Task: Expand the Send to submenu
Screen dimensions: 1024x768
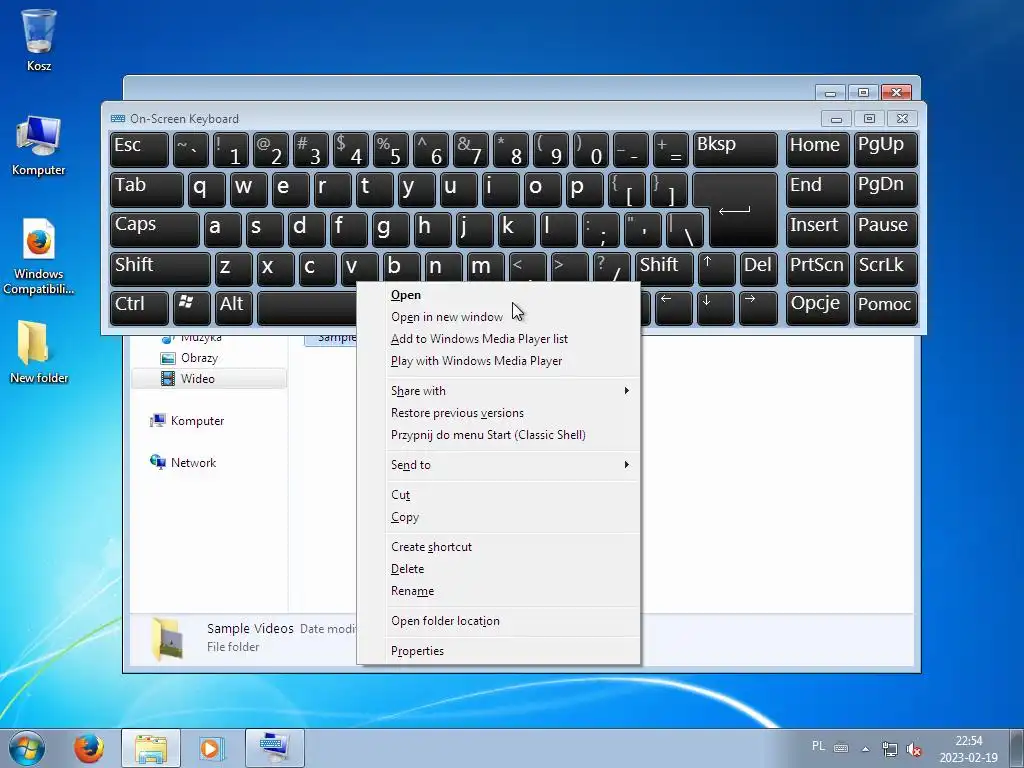Action: (513, 465)
